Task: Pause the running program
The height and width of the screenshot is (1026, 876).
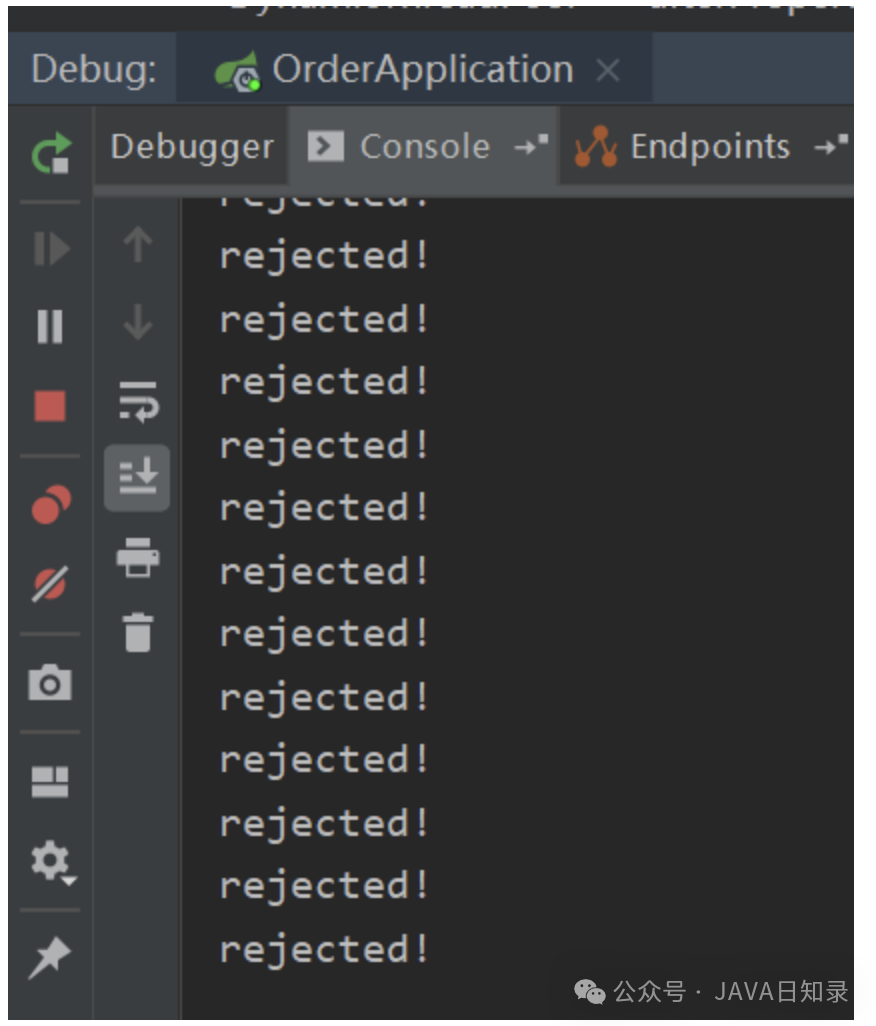Action: 50,327
